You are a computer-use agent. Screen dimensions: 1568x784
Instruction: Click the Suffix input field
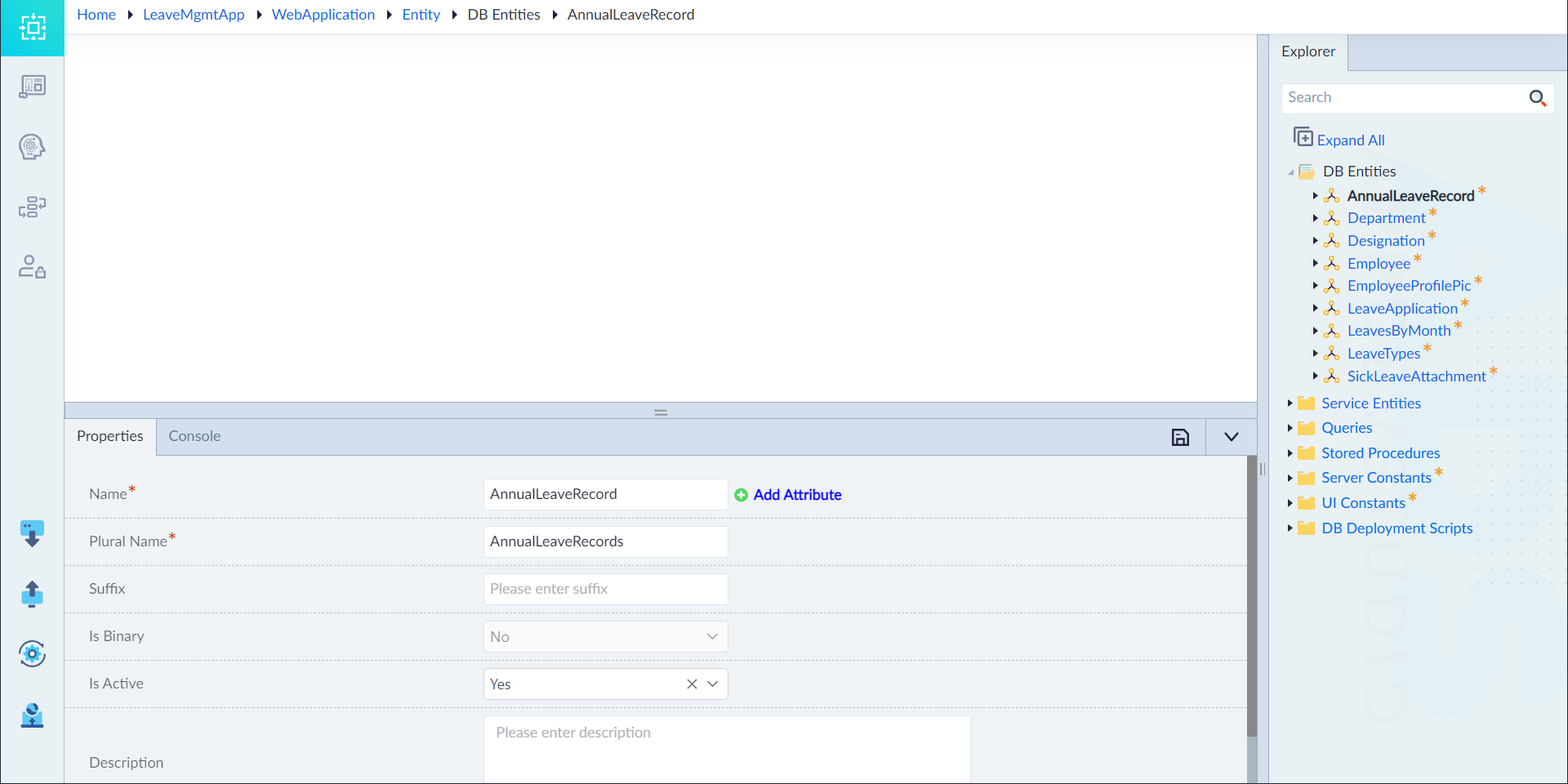(605, 590)
